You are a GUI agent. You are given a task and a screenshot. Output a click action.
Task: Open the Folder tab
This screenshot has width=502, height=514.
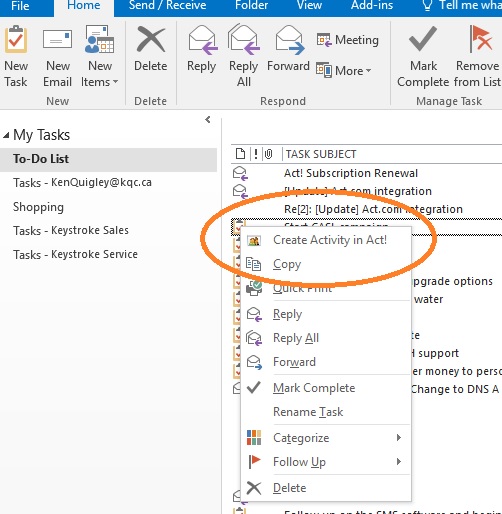[x=251, y=6]
